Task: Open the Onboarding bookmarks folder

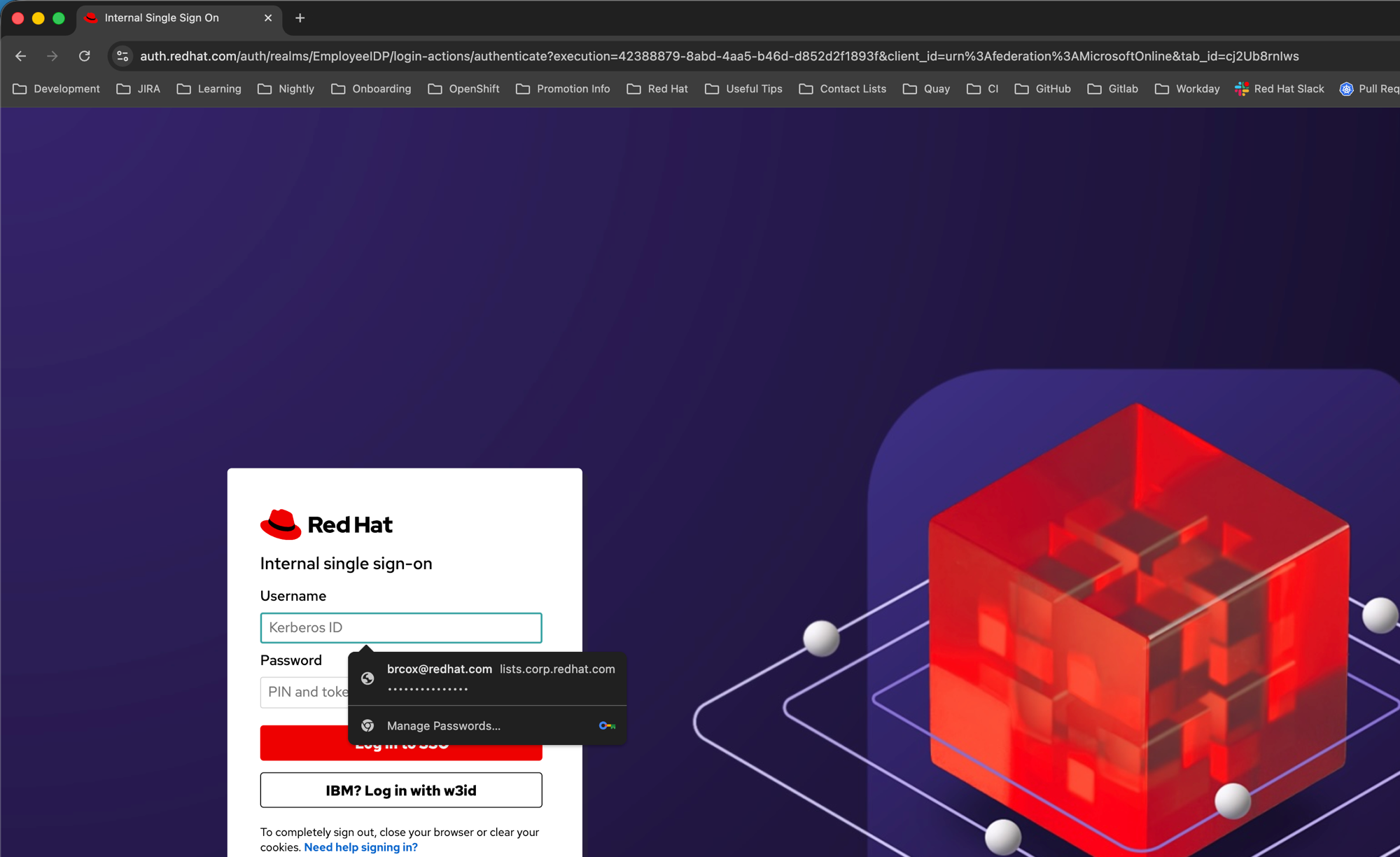Action: (372, 89)
